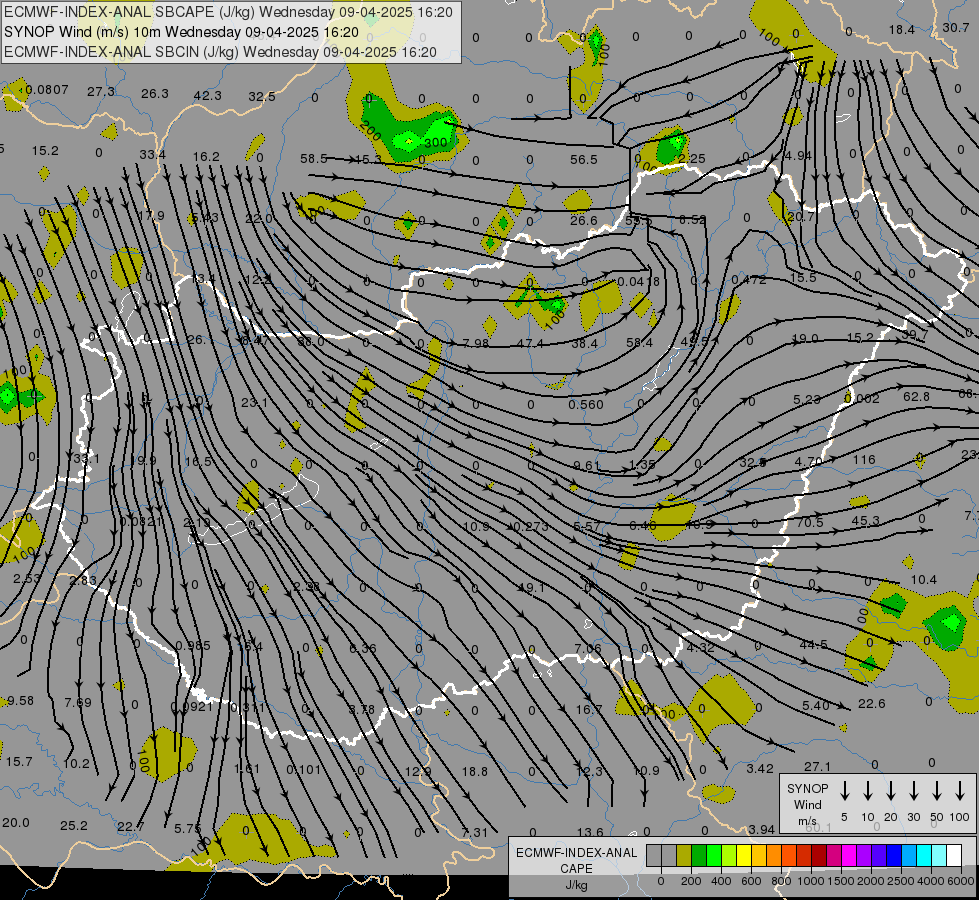Click the map value 18.4
Viewport: 979px width, 900px height.
click(902, 30)
